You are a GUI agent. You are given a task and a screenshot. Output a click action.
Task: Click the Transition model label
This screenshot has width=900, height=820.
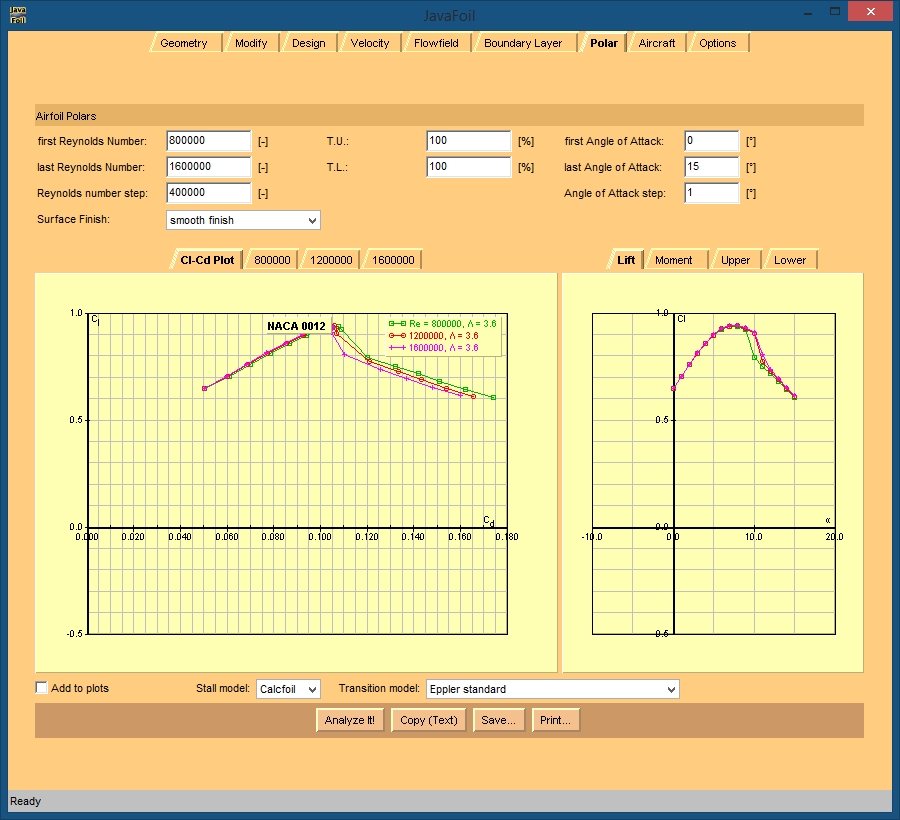pyautogui.click(x=379, y=688)
